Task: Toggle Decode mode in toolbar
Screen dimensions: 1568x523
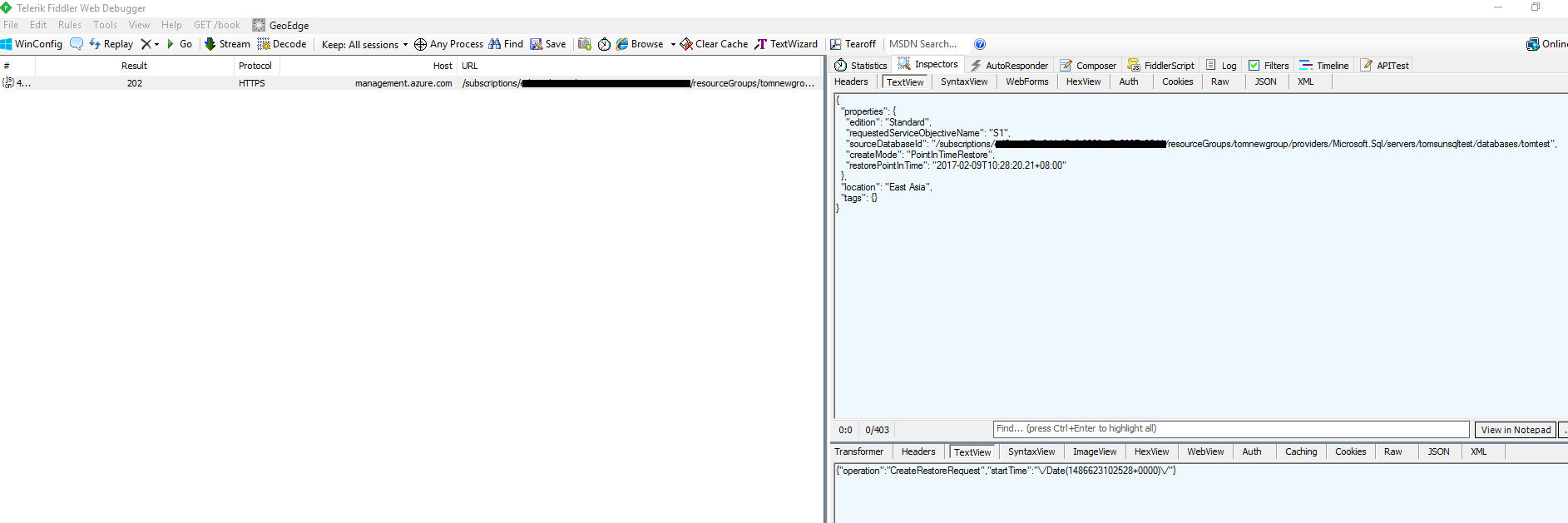Action: point(282,44)
